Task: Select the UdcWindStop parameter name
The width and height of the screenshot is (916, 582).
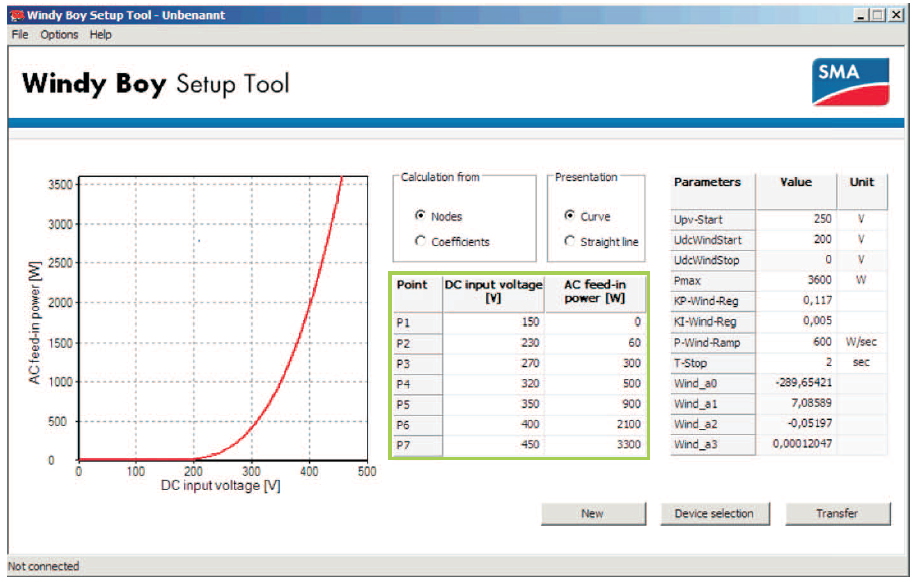Action: (713, 260)
